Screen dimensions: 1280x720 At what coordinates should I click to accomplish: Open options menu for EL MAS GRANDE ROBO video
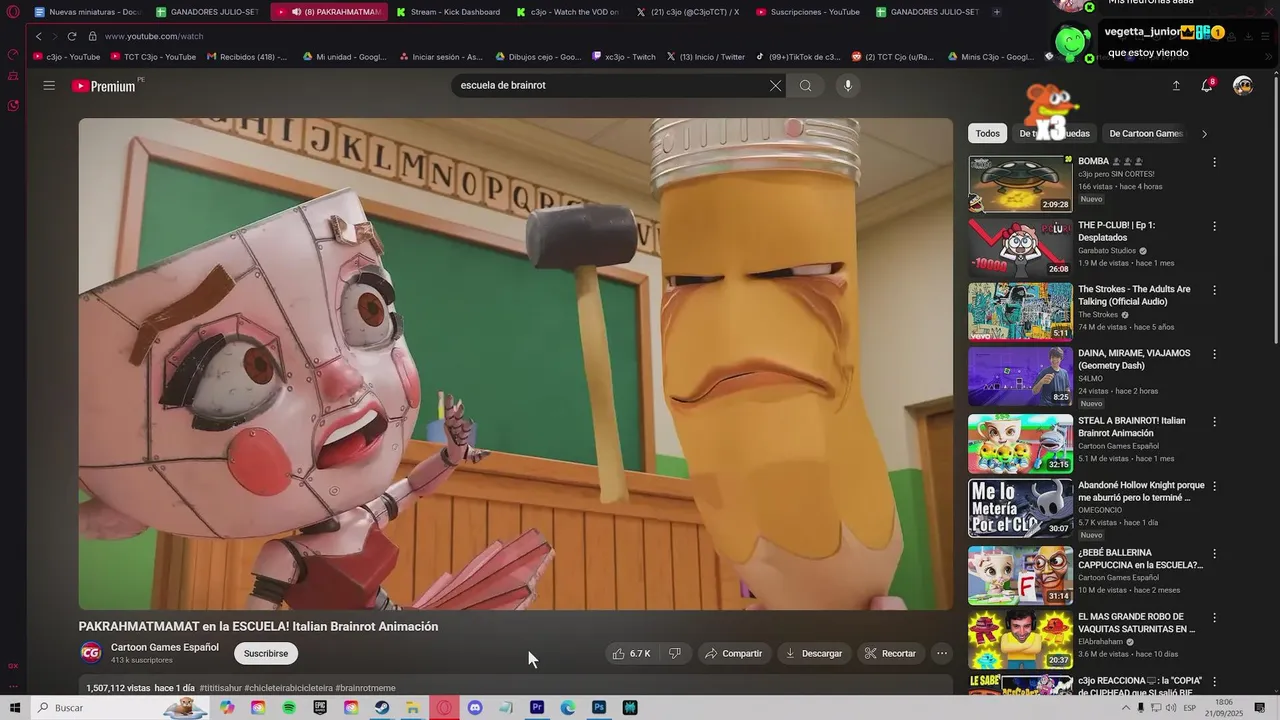click(x=1215, y=618)
